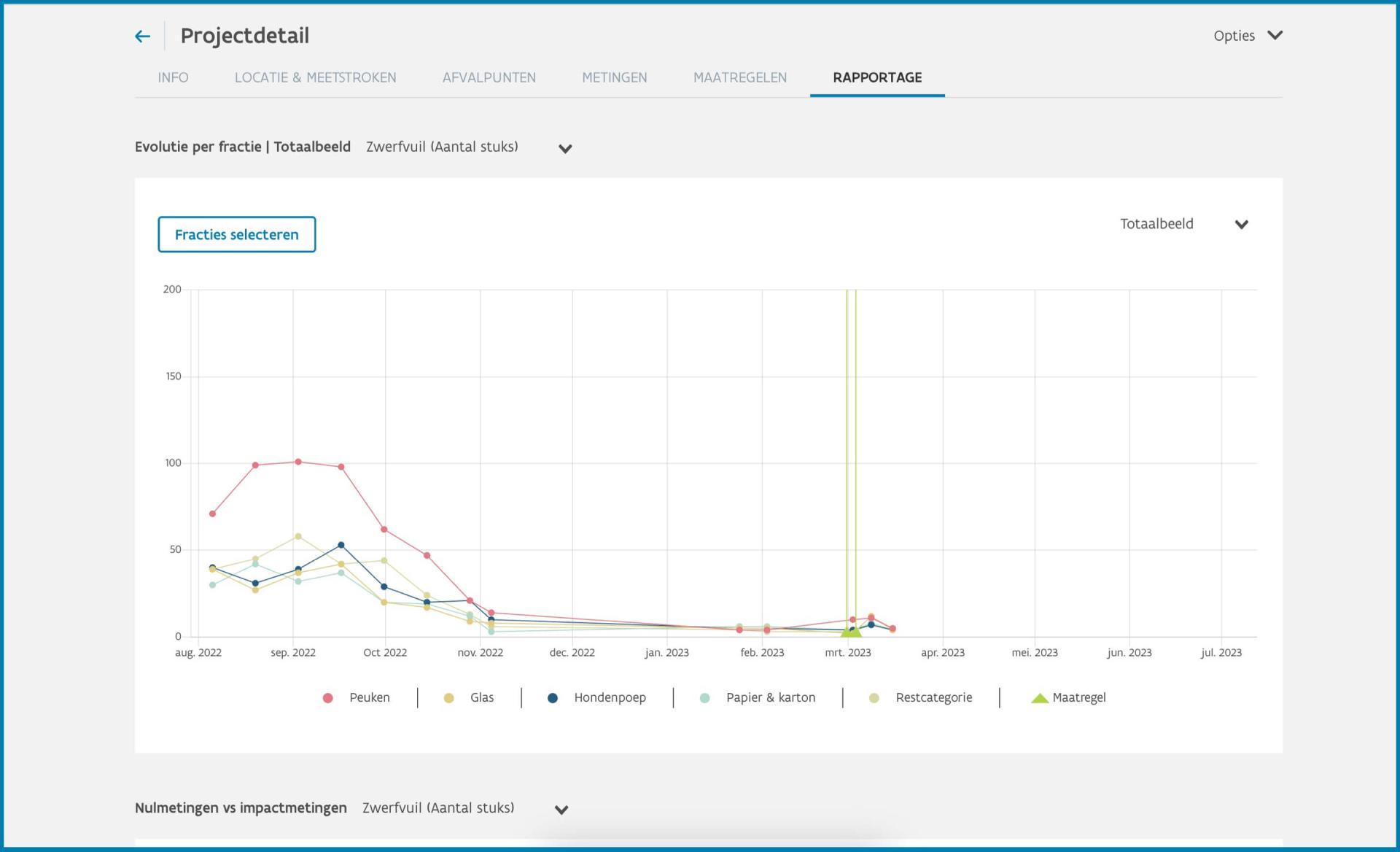
Task: Open Zwerfvuil dropdown for Nulmetingen vs impactmetingen
Action: 465,808
